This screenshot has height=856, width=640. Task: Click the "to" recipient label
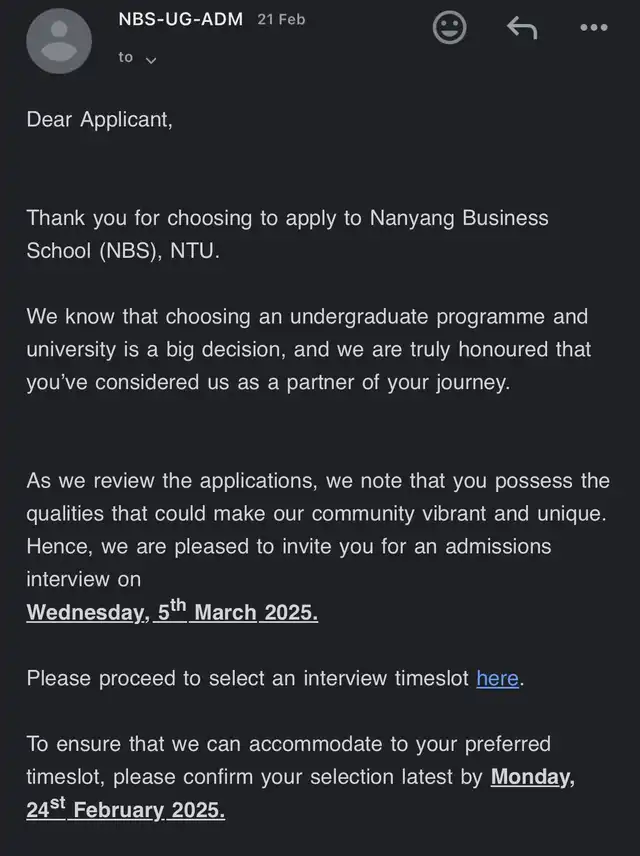click(x=125, y=58)
